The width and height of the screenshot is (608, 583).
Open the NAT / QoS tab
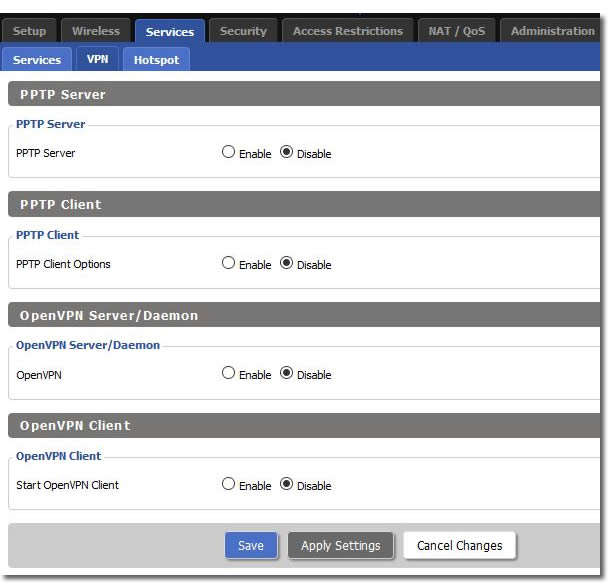[457, 31]
